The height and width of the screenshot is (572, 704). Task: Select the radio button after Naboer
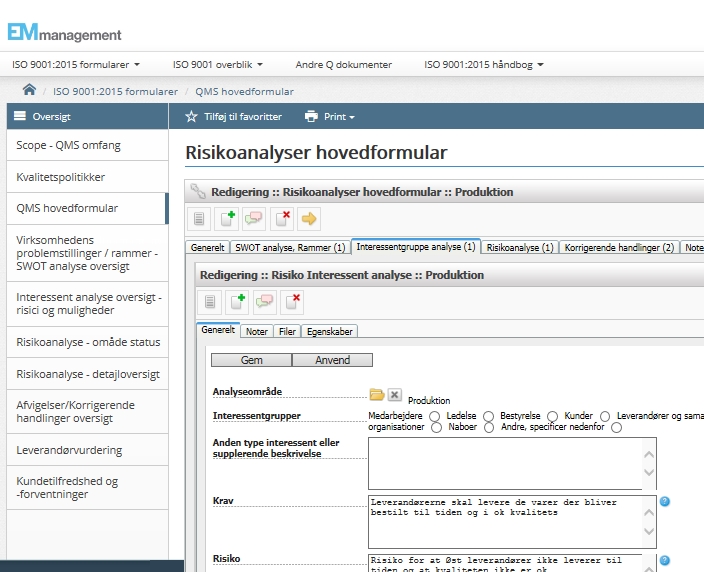489,427
